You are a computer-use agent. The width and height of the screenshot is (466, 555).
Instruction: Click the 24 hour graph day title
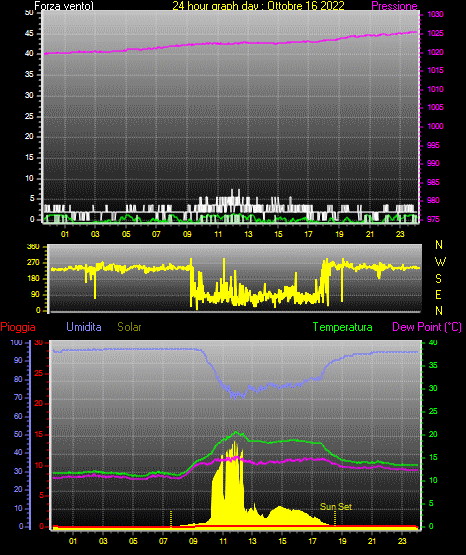click(x=258, y=6)
